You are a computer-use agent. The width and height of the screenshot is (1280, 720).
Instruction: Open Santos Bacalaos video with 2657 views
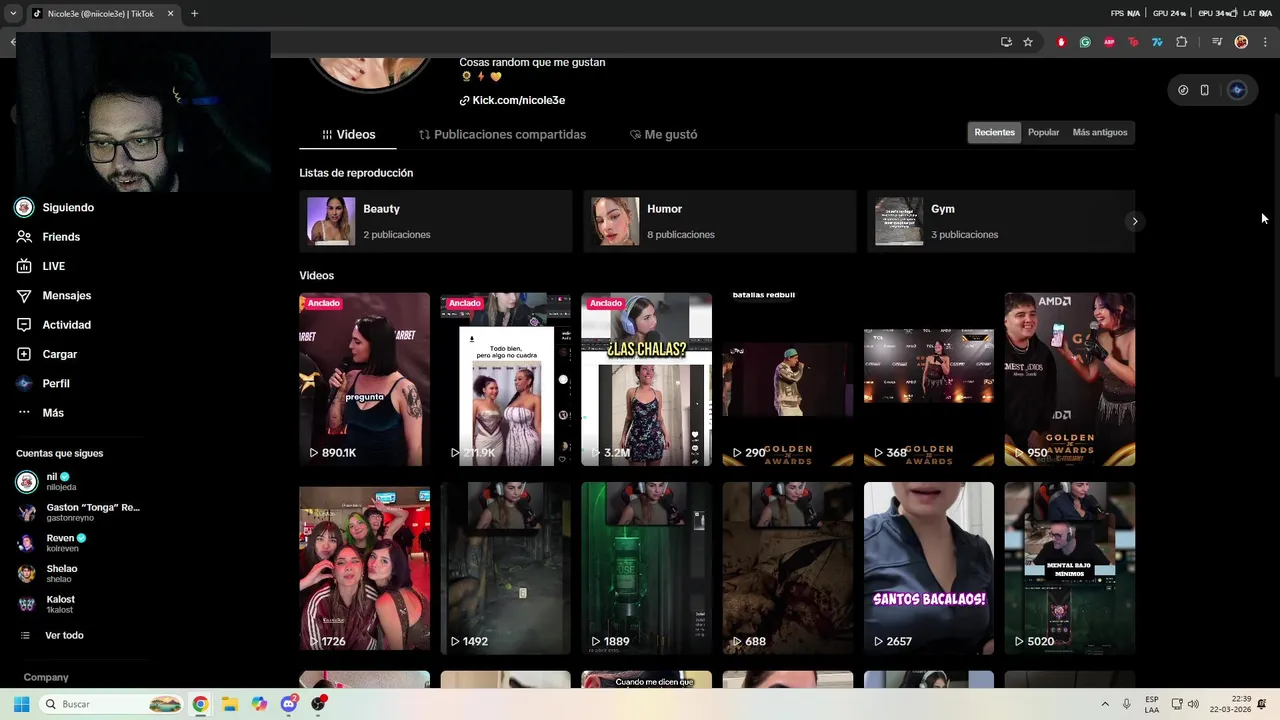tap(929, 568)
